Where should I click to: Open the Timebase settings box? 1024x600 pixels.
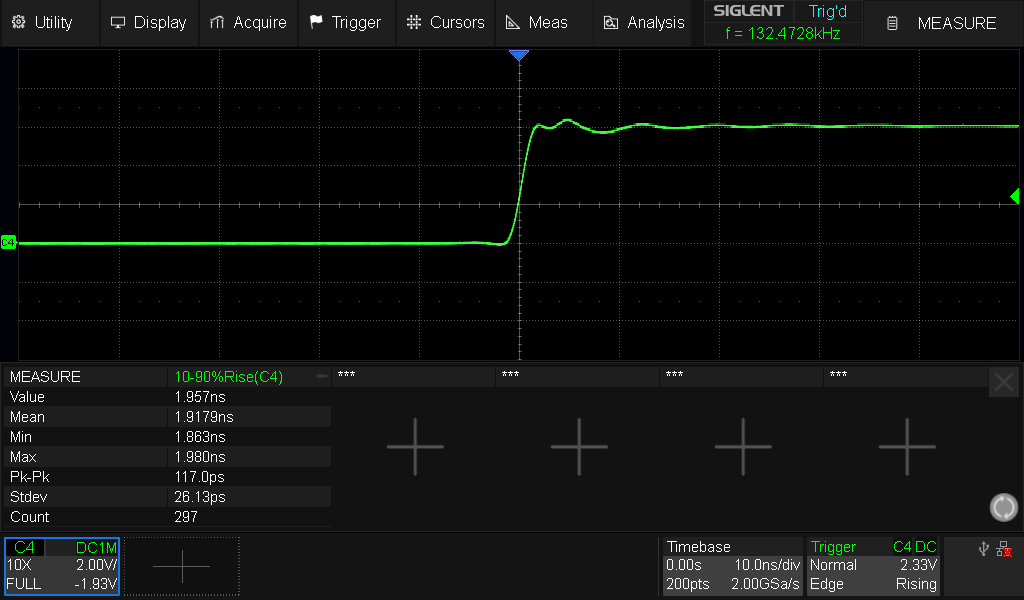click(734, 566)
